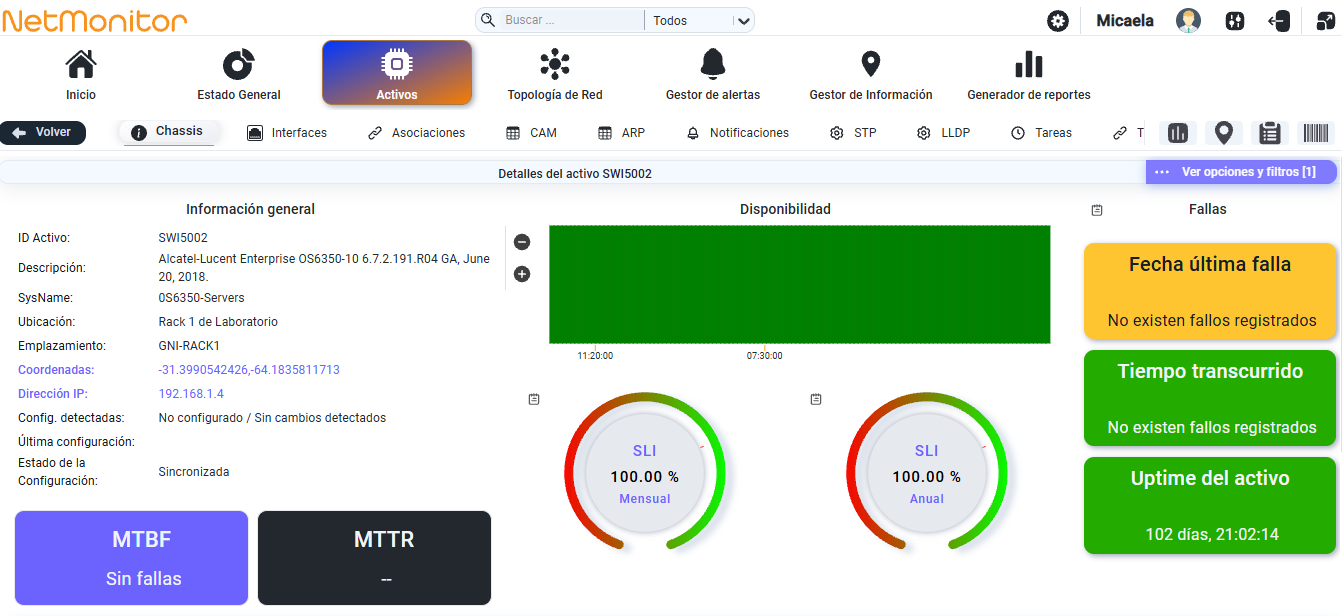
Task: Click the clipboard icon beside Fallas
Action: coord(1097,210)
